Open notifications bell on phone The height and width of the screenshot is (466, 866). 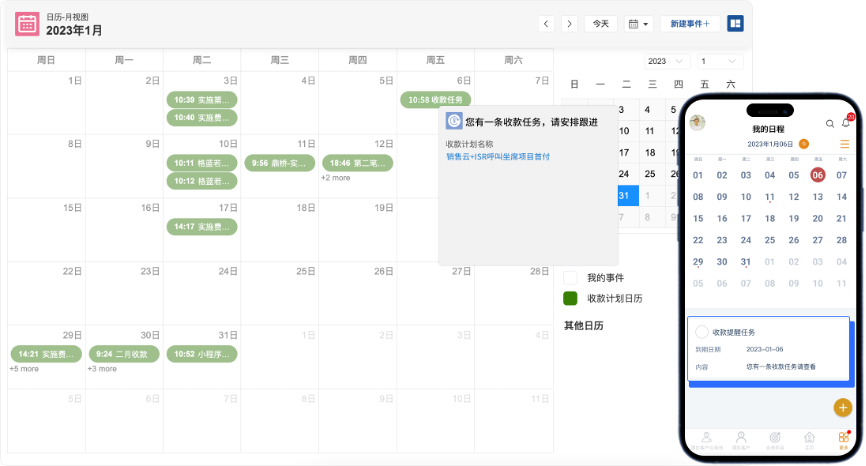coord(845,123)
